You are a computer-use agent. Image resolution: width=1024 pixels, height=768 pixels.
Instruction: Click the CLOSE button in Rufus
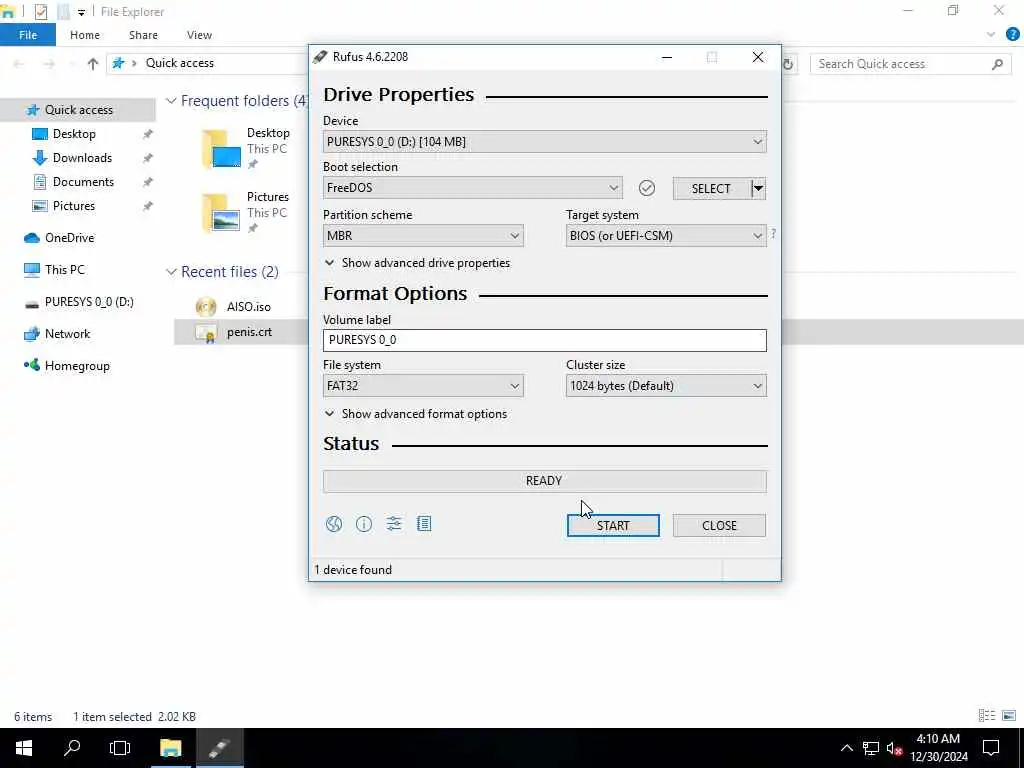tap(719, 526)
